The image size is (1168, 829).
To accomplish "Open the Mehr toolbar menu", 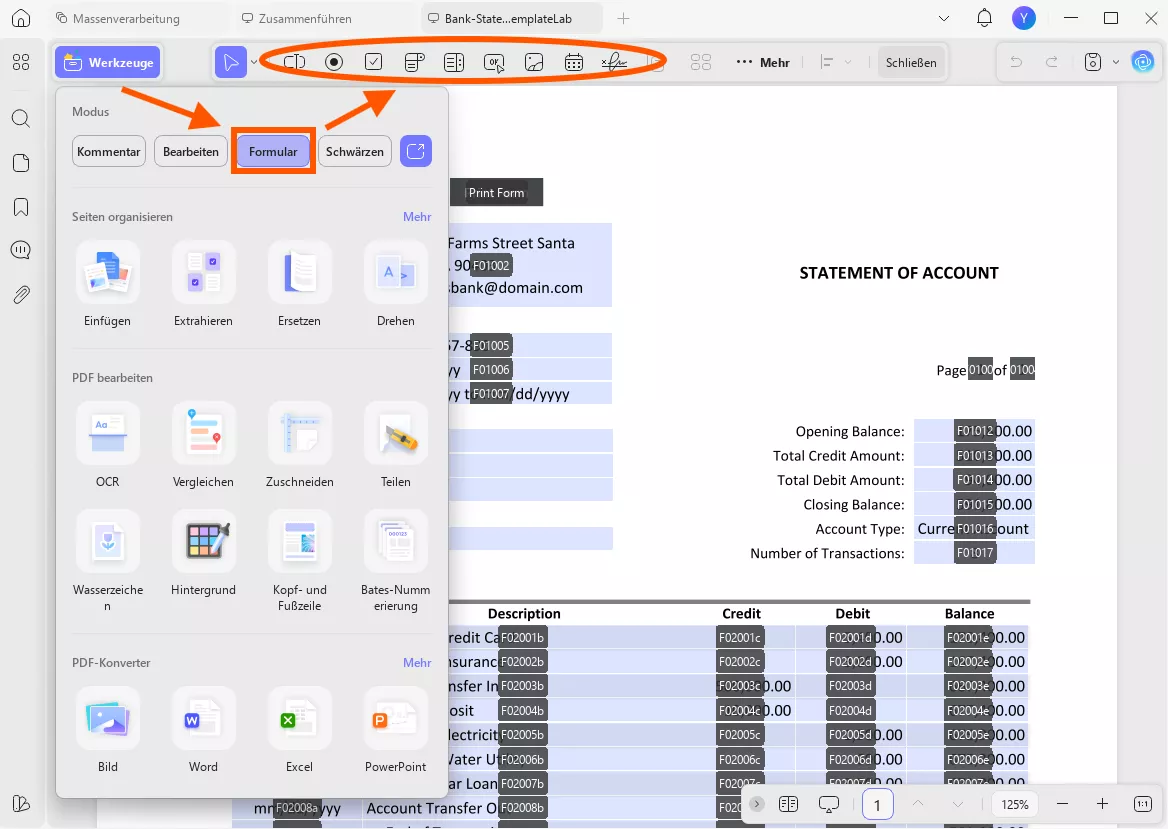I will coord(763,63).
